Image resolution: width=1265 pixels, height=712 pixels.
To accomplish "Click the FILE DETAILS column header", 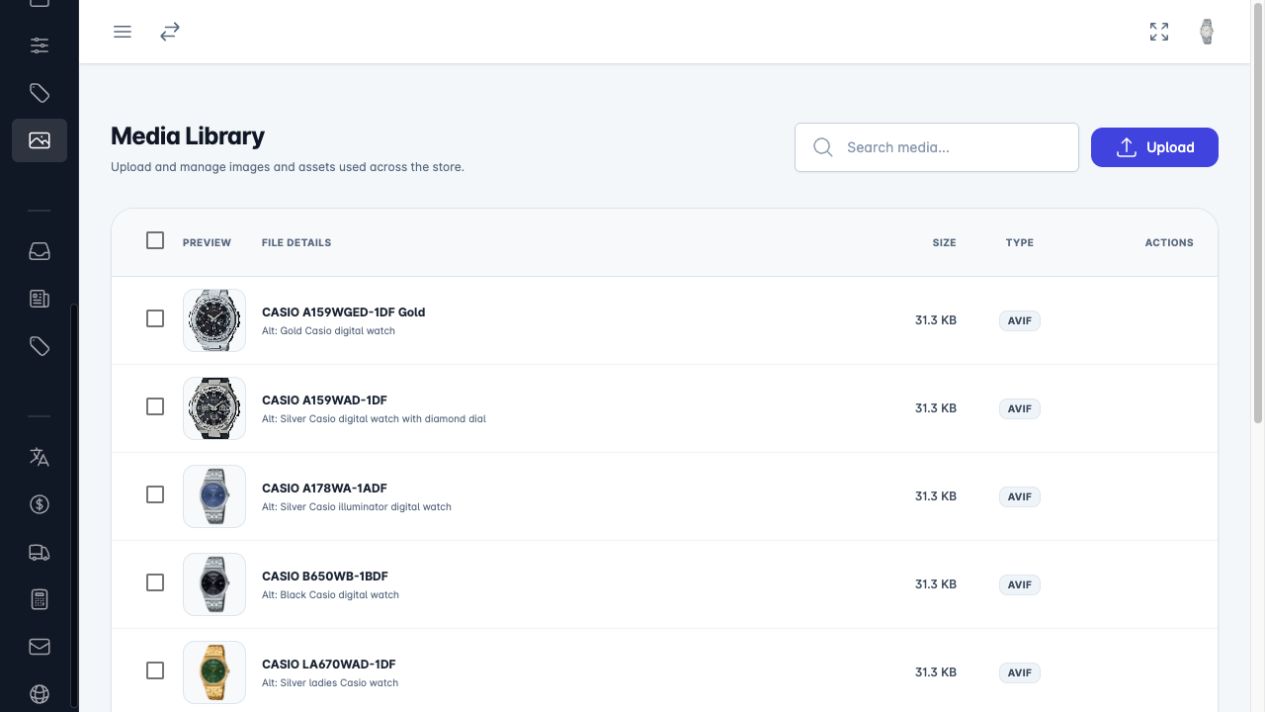I will (x=296, y=242).
